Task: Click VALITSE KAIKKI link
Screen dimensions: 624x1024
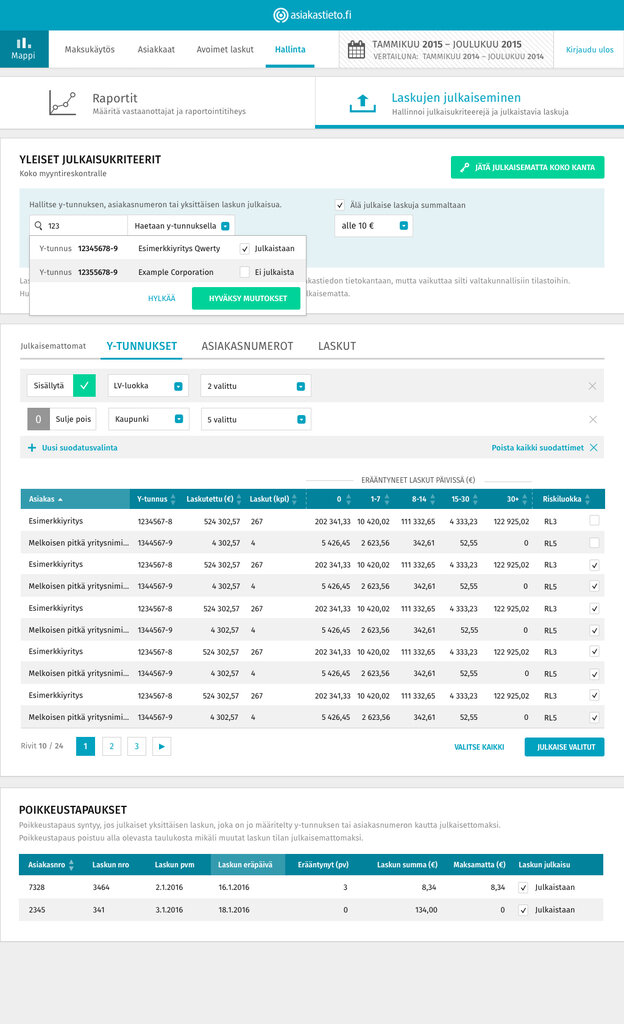Action: coord(479,747)
